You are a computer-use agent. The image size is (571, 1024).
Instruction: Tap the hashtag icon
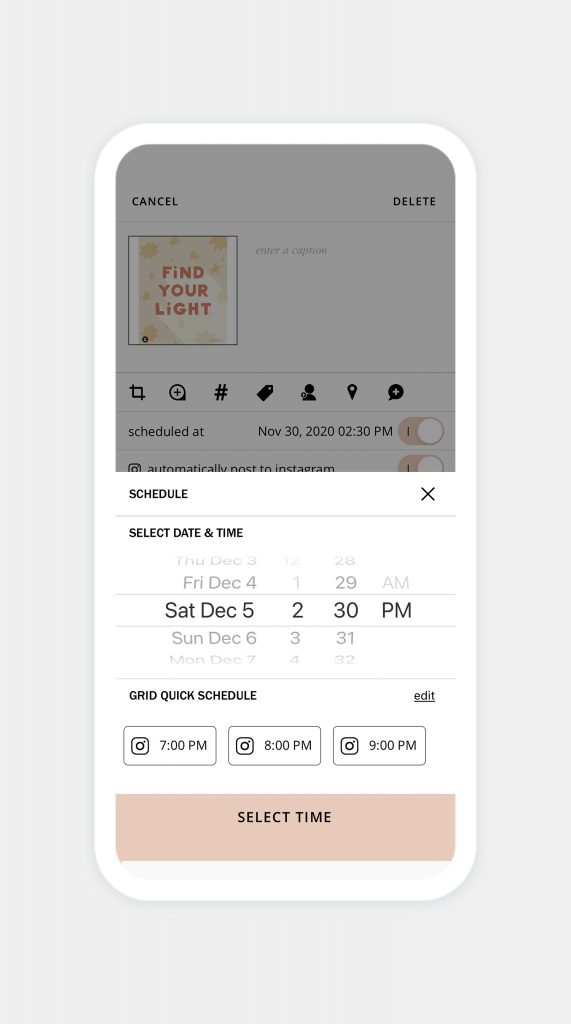click(x=221, y=392)
